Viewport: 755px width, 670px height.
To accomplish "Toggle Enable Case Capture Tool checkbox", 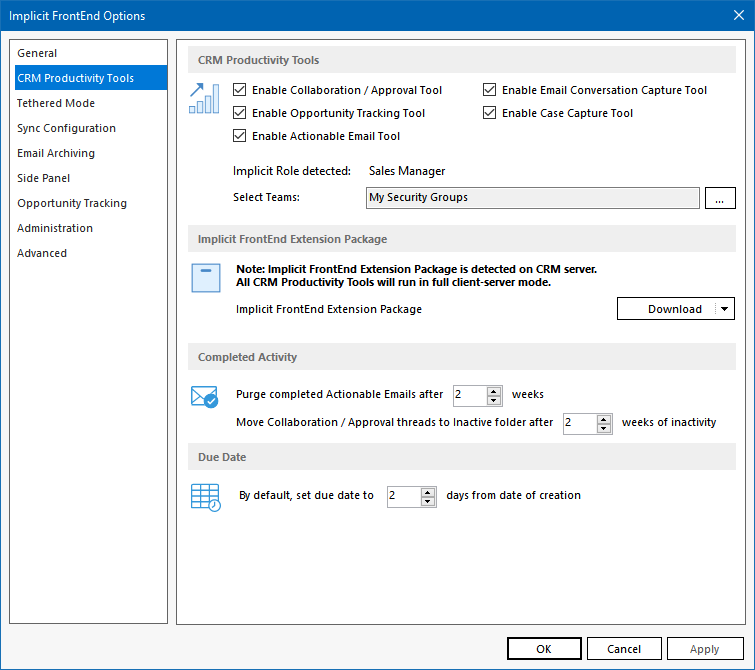I will pos(489,113).
